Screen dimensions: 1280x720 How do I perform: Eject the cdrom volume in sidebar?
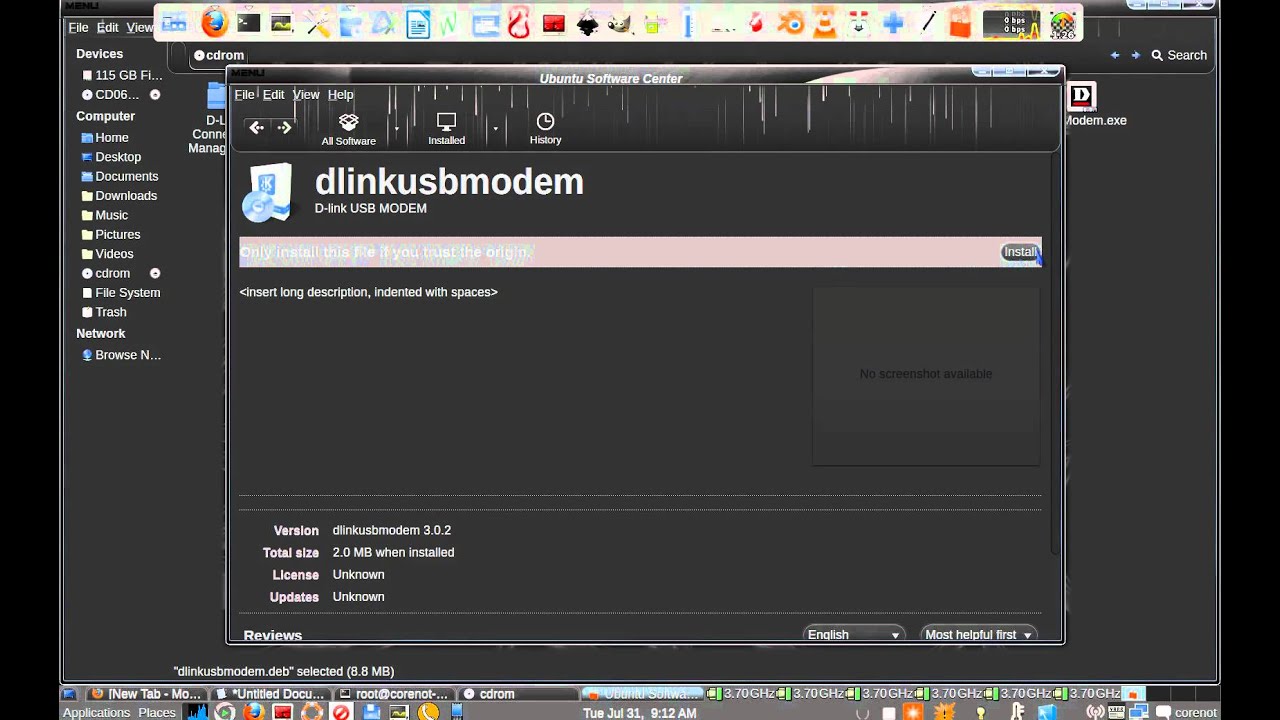pos(155,273)
